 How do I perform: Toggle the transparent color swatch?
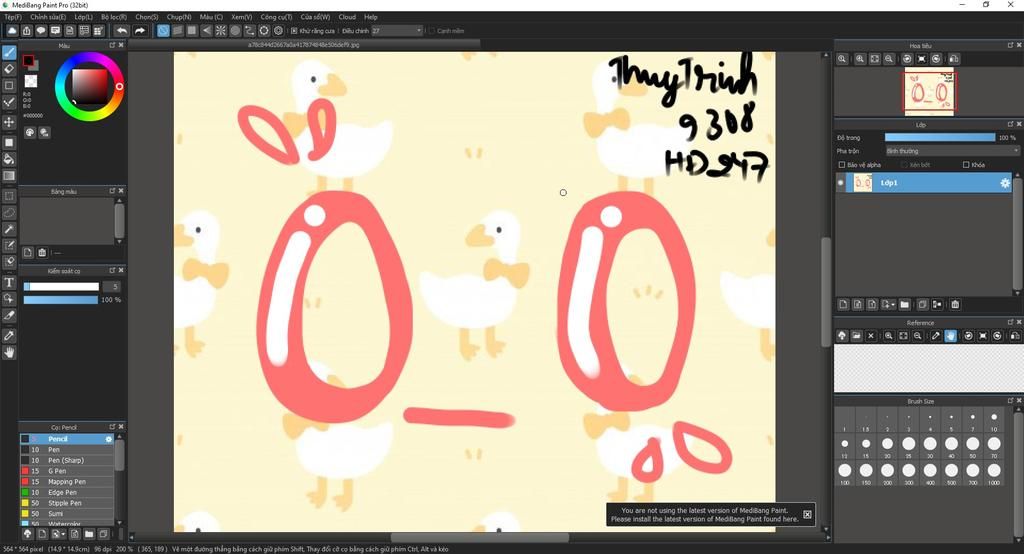(31, 81)
